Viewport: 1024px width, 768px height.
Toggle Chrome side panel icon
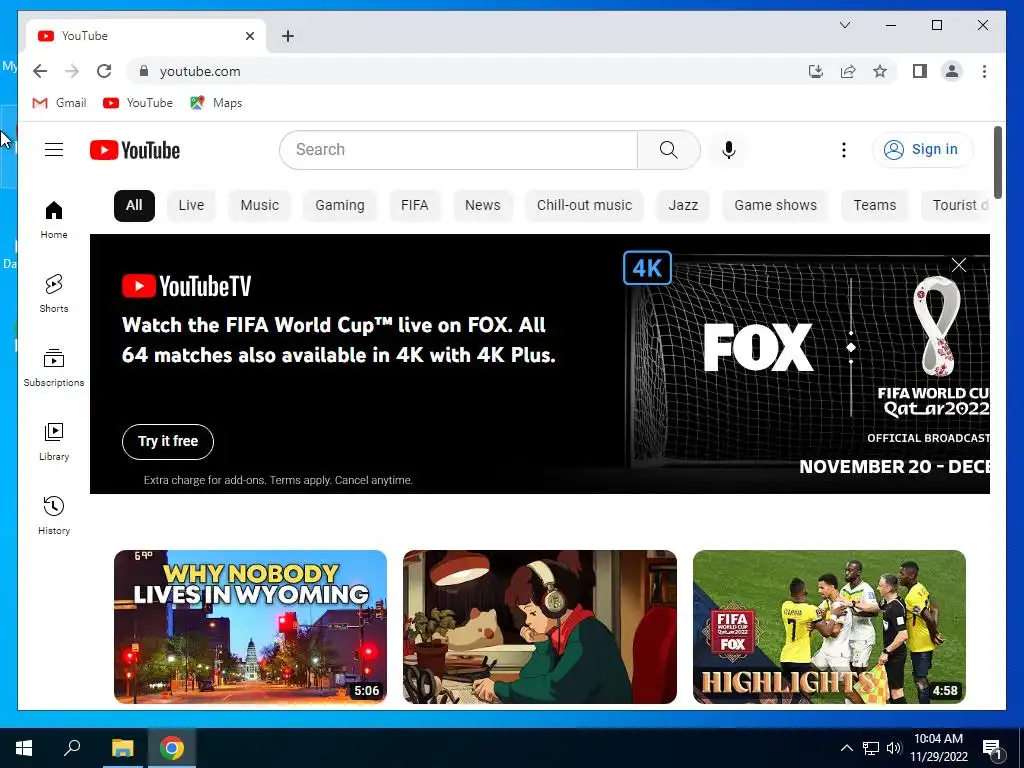pos(920,71)
